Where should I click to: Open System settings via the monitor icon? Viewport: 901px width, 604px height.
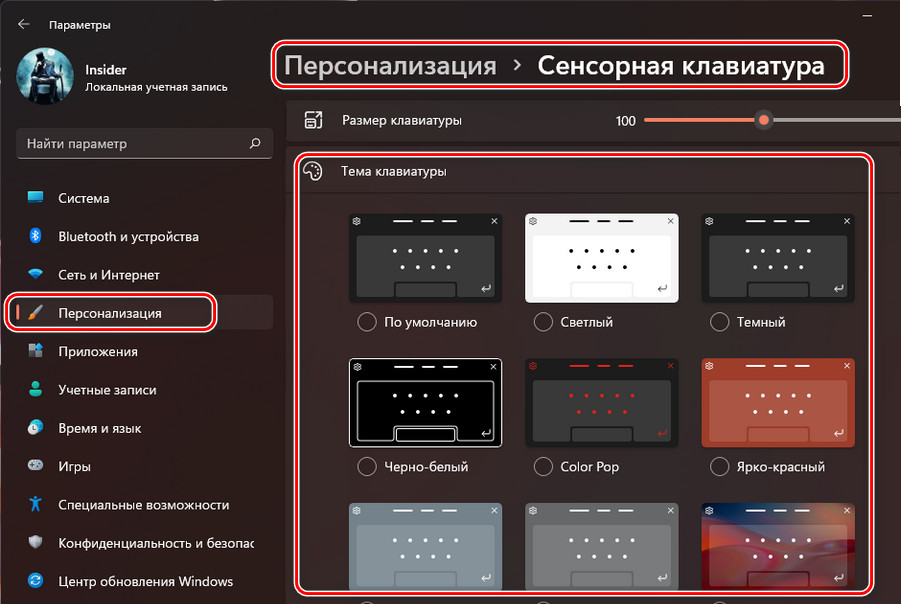[36, 198]
